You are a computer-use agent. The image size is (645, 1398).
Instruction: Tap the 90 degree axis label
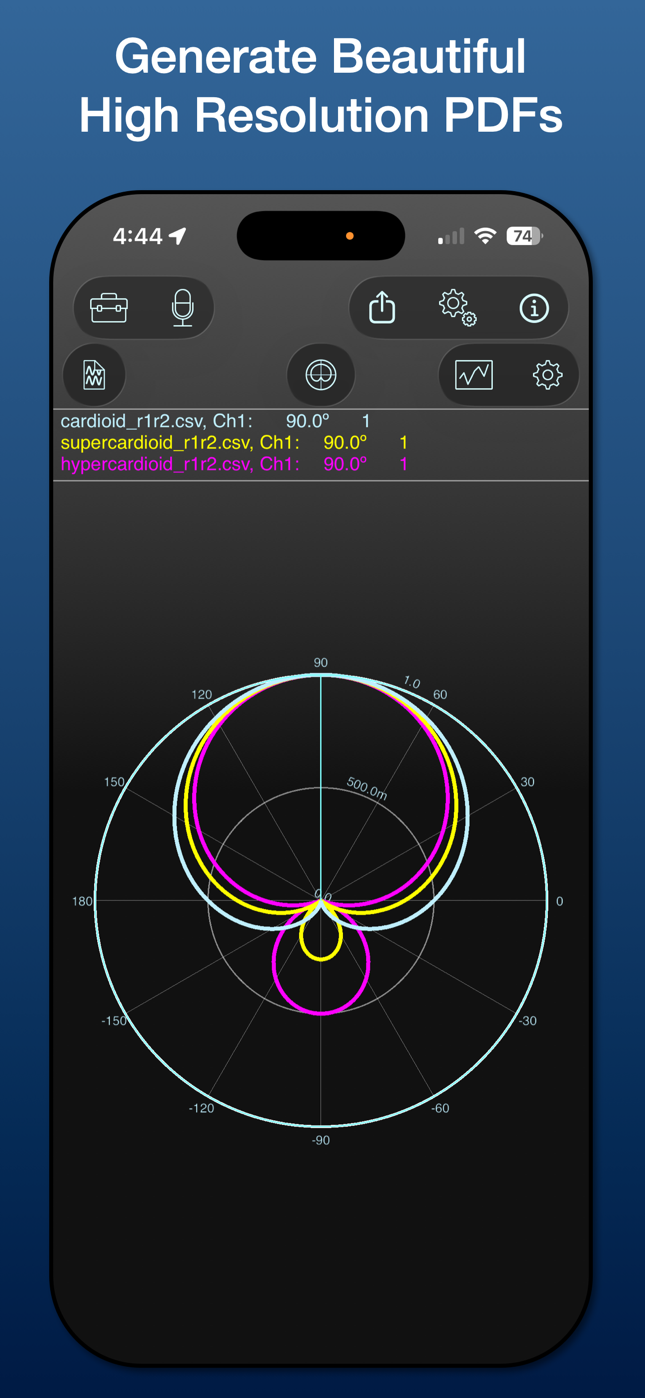(321, 663)
